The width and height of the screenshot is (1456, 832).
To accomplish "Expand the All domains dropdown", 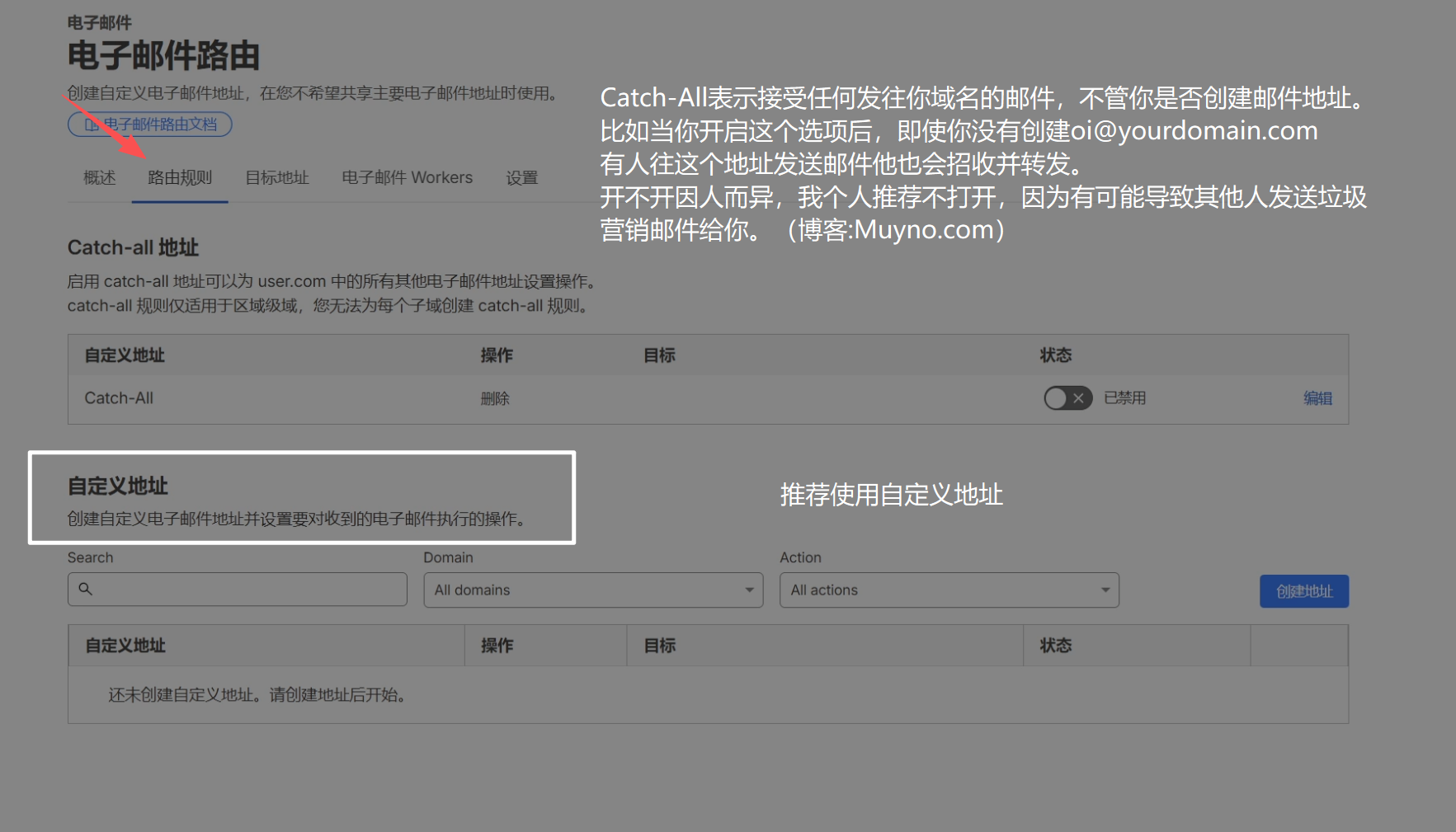I will point(592,590).
